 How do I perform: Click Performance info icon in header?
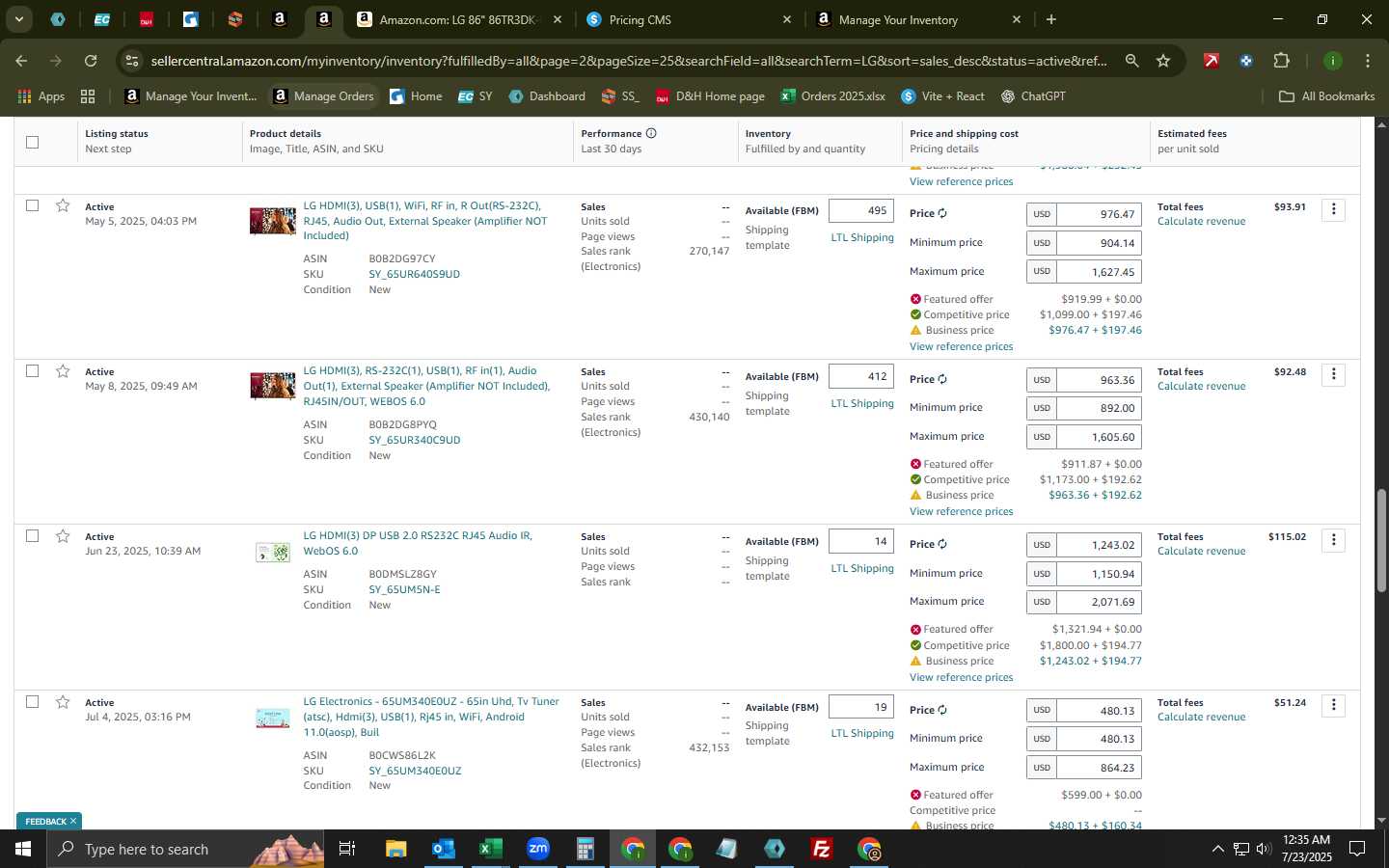tap(651, 133)
